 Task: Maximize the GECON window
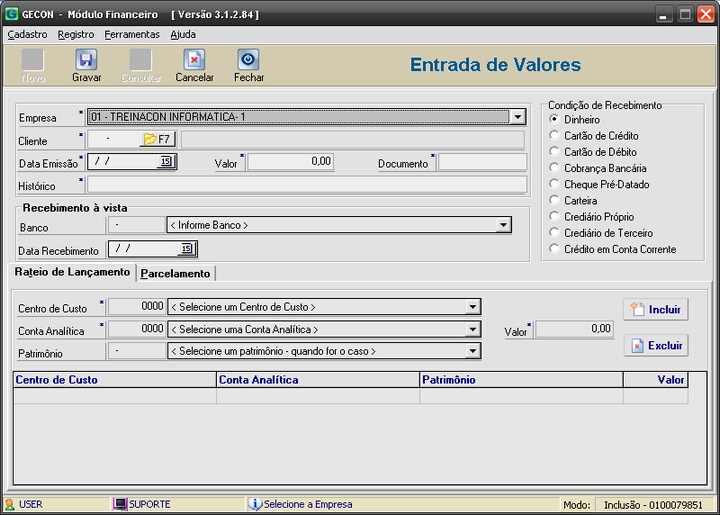pyautogui.click(x=685, y=14)
